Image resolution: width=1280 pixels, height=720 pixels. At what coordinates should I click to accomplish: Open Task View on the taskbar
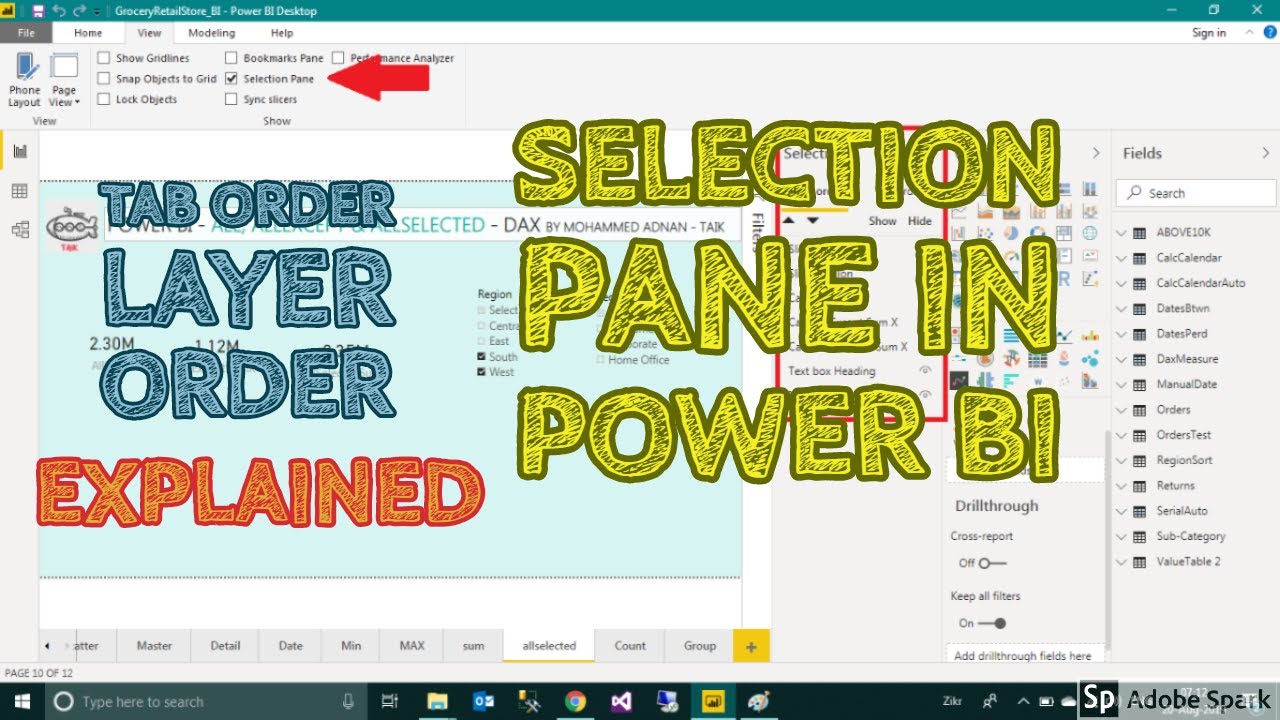pos(391,701)
